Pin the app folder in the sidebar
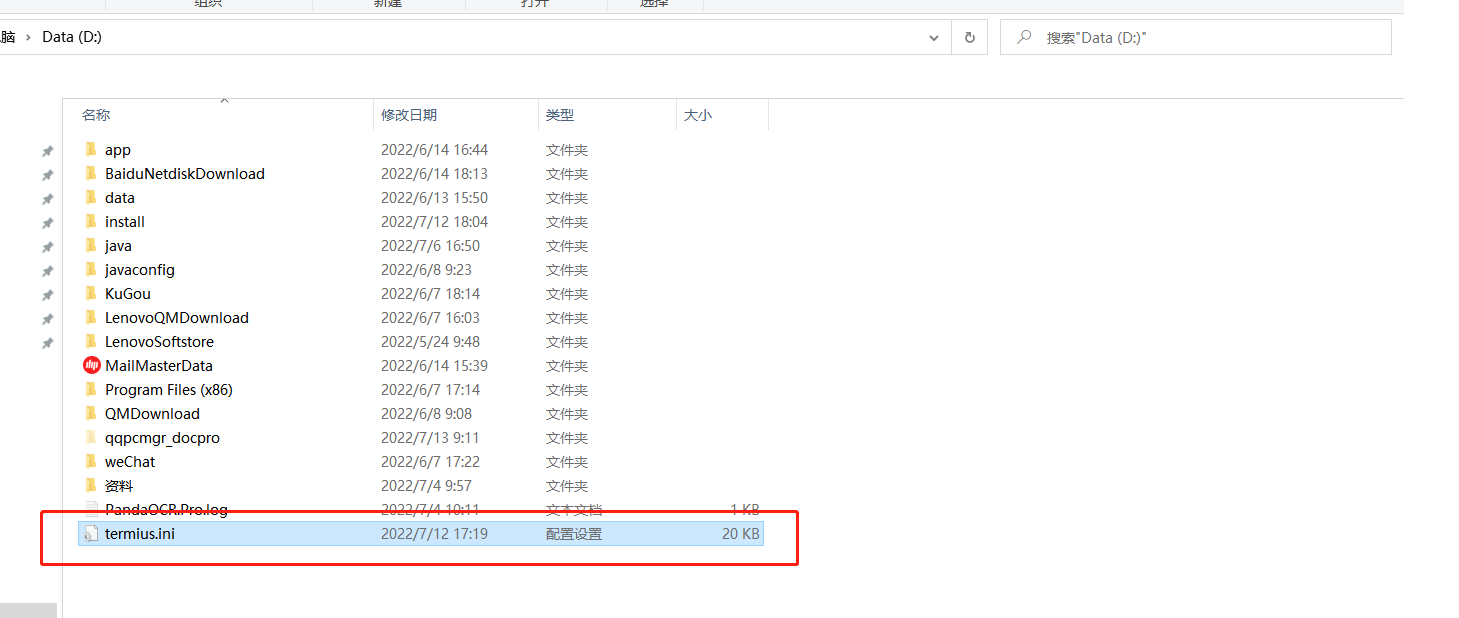The image size is (1459, 618). [x=47, y=150]
